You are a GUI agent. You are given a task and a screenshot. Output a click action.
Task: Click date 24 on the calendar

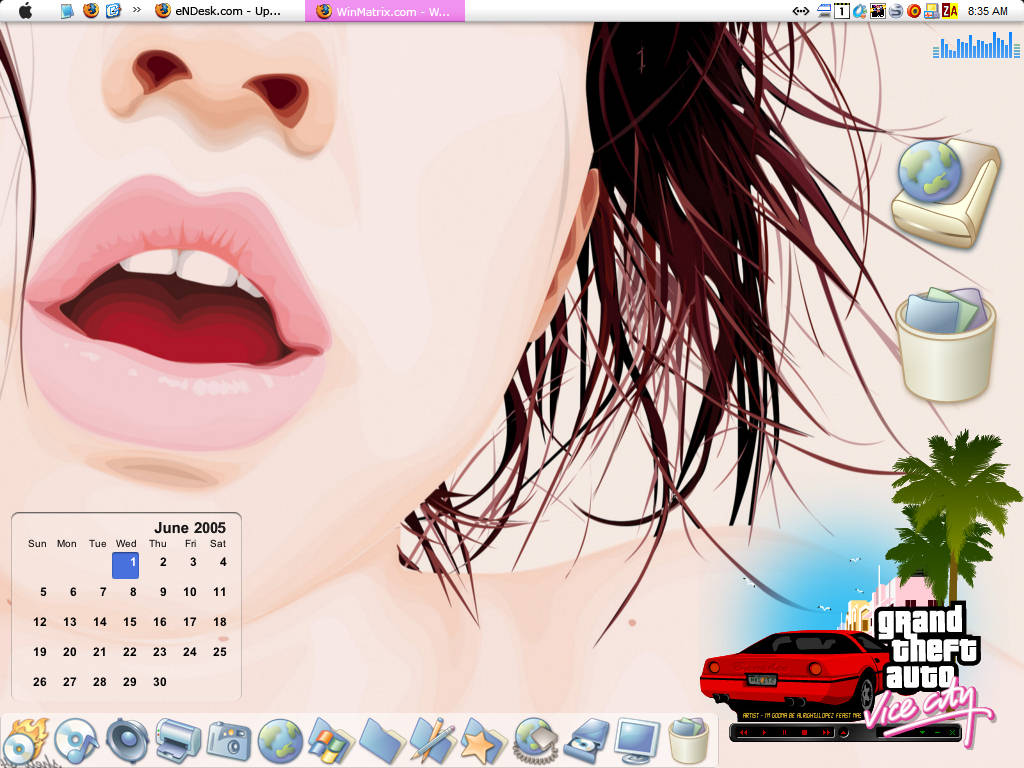(190, 652)
